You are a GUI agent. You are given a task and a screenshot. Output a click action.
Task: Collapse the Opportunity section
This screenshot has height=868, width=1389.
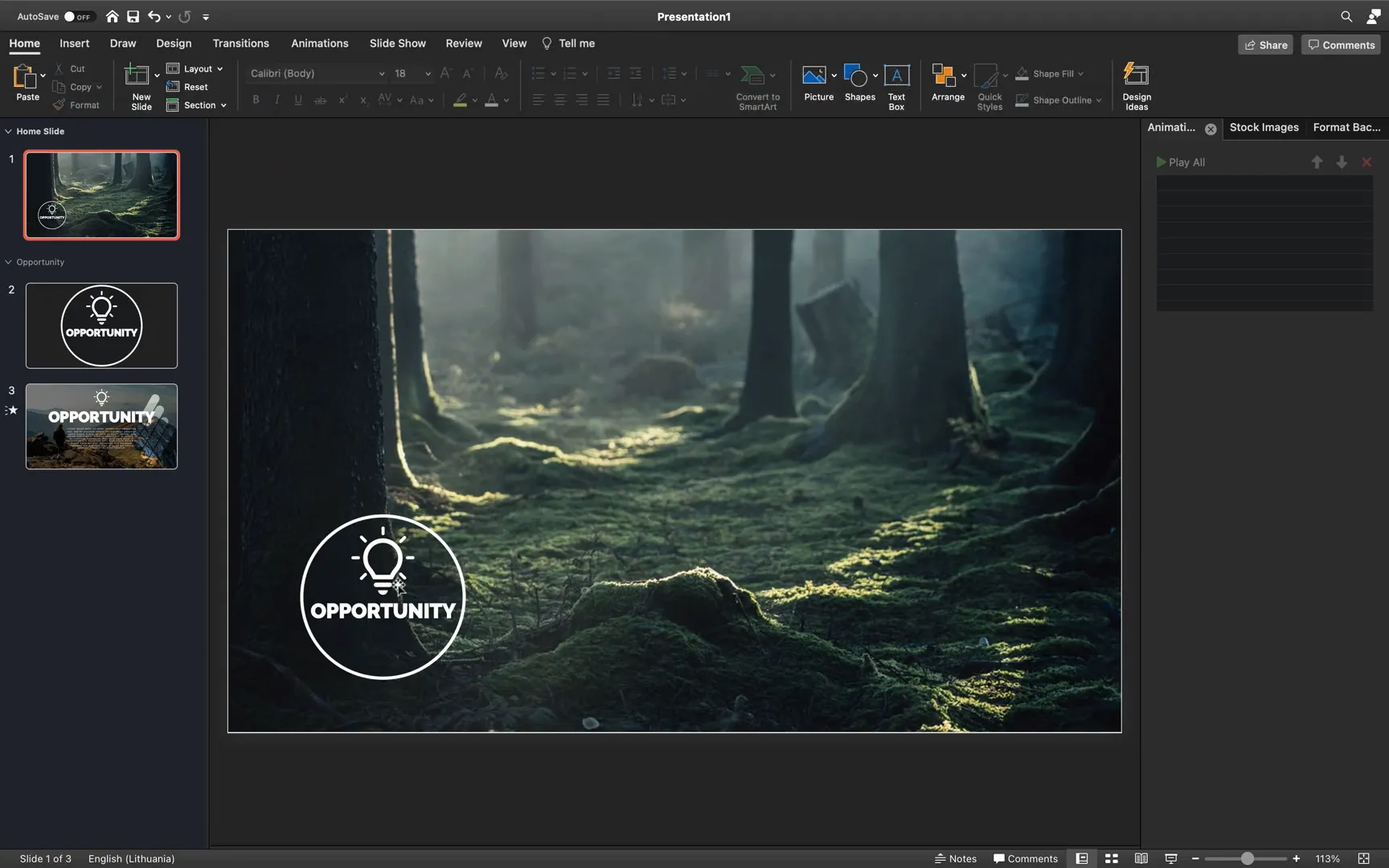click(8, 262)
